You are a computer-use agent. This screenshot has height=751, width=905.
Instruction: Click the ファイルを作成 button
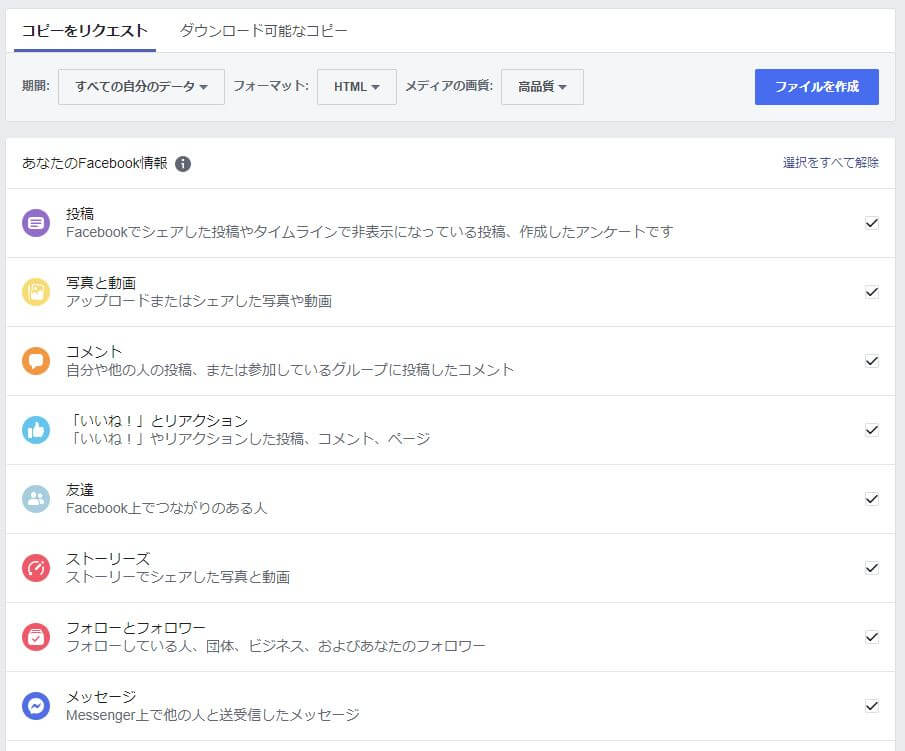coord(817,87)
